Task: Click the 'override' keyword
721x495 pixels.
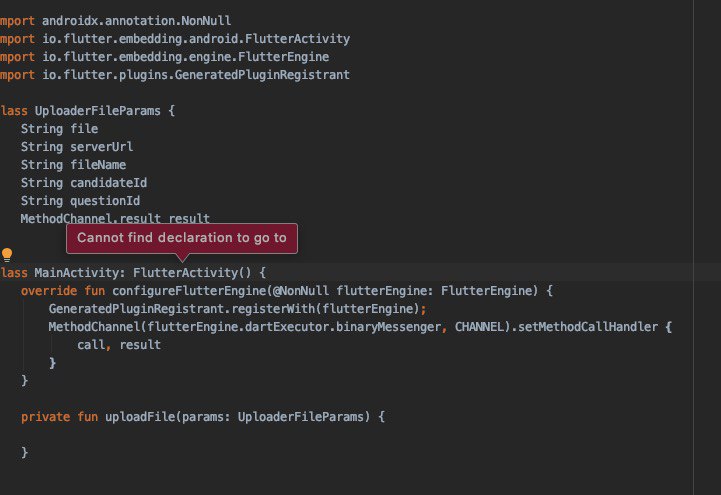Action: click(x=49, y=291)
